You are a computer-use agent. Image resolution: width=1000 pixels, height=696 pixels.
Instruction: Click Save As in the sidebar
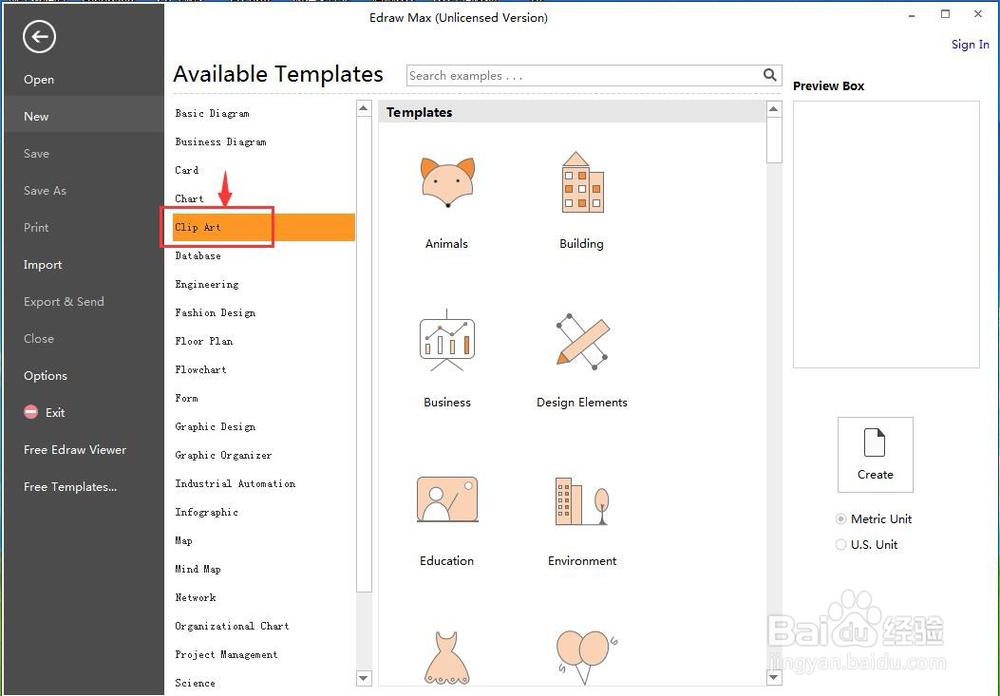click(x=45, y=191)
